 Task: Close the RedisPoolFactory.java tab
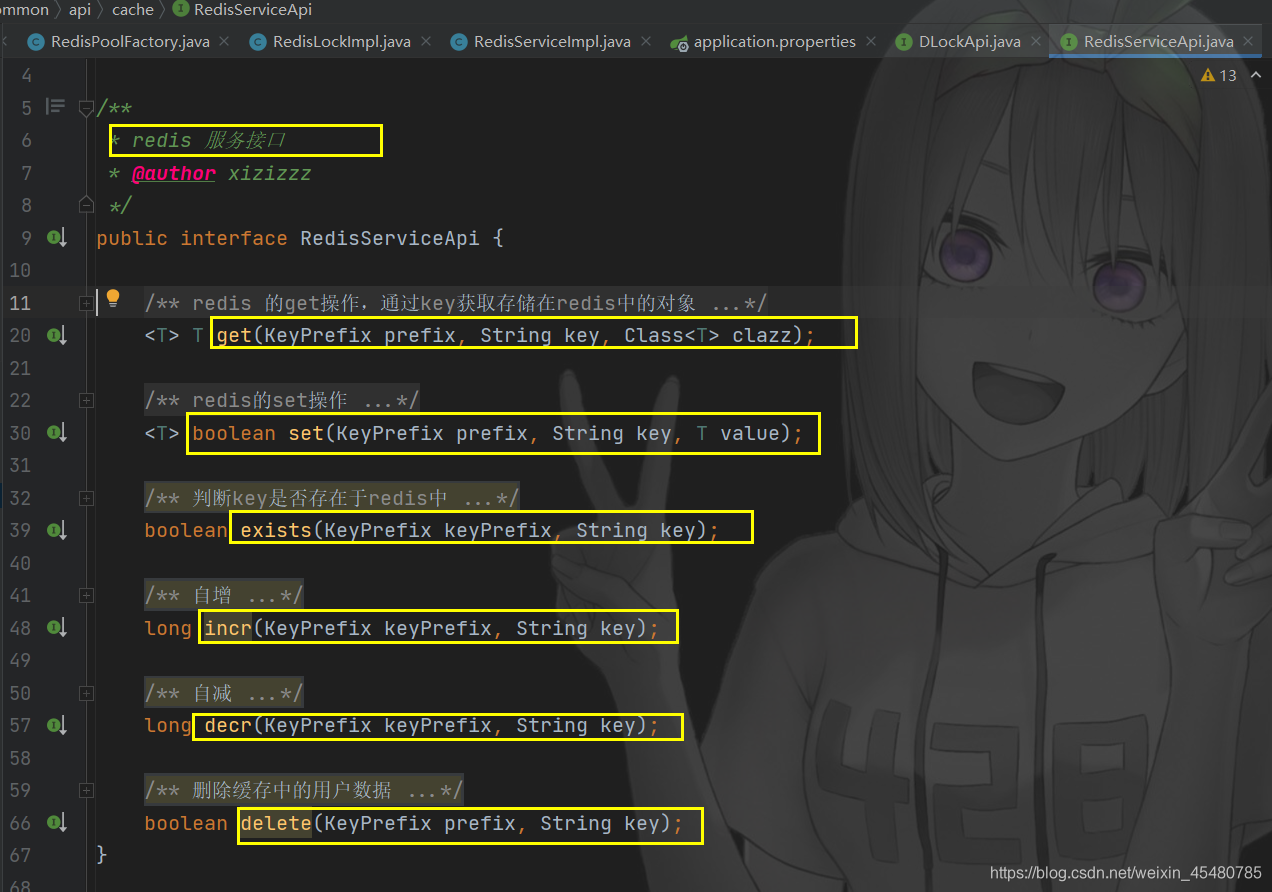[224, 42]
